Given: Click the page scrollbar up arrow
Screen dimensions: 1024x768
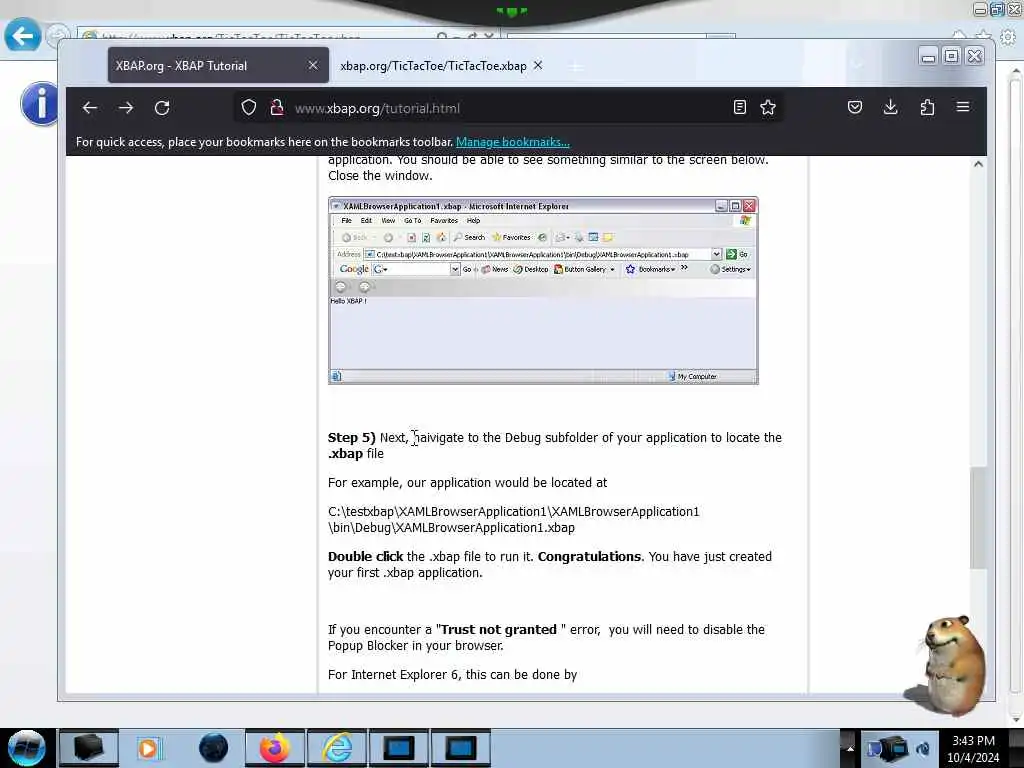Looking at the screenshot, I should (x=978, y=164).
